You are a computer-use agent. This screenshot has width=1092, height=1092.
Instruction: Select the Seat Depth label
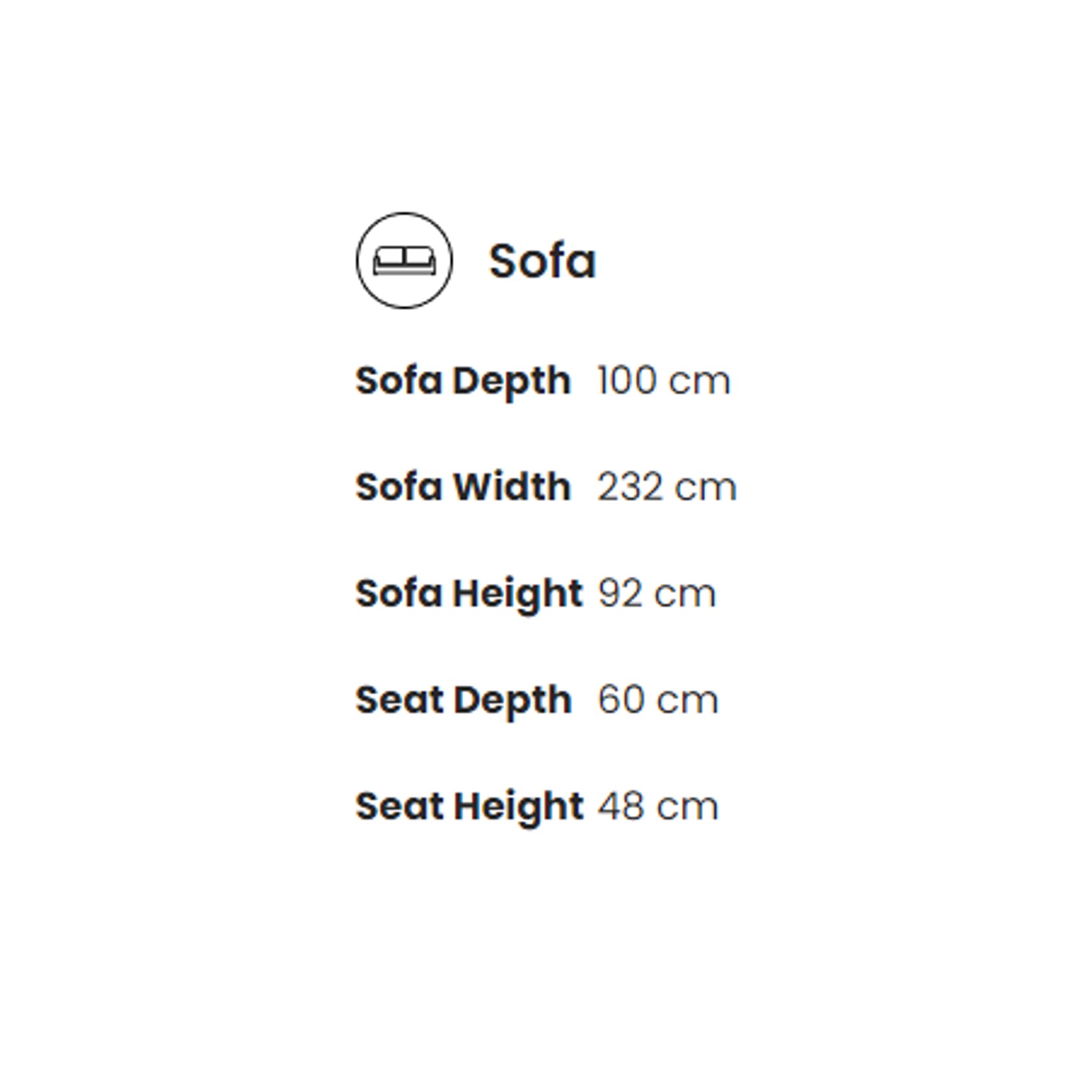coord(463,701)
